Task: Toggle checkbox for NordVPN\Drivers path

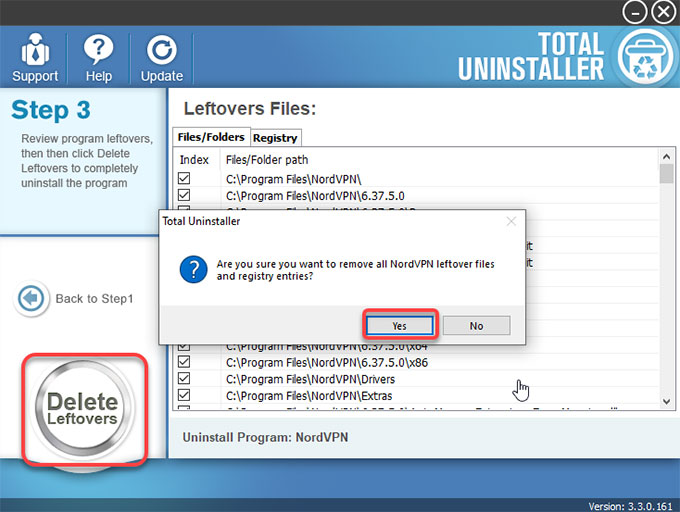Action: coord(184,378)
